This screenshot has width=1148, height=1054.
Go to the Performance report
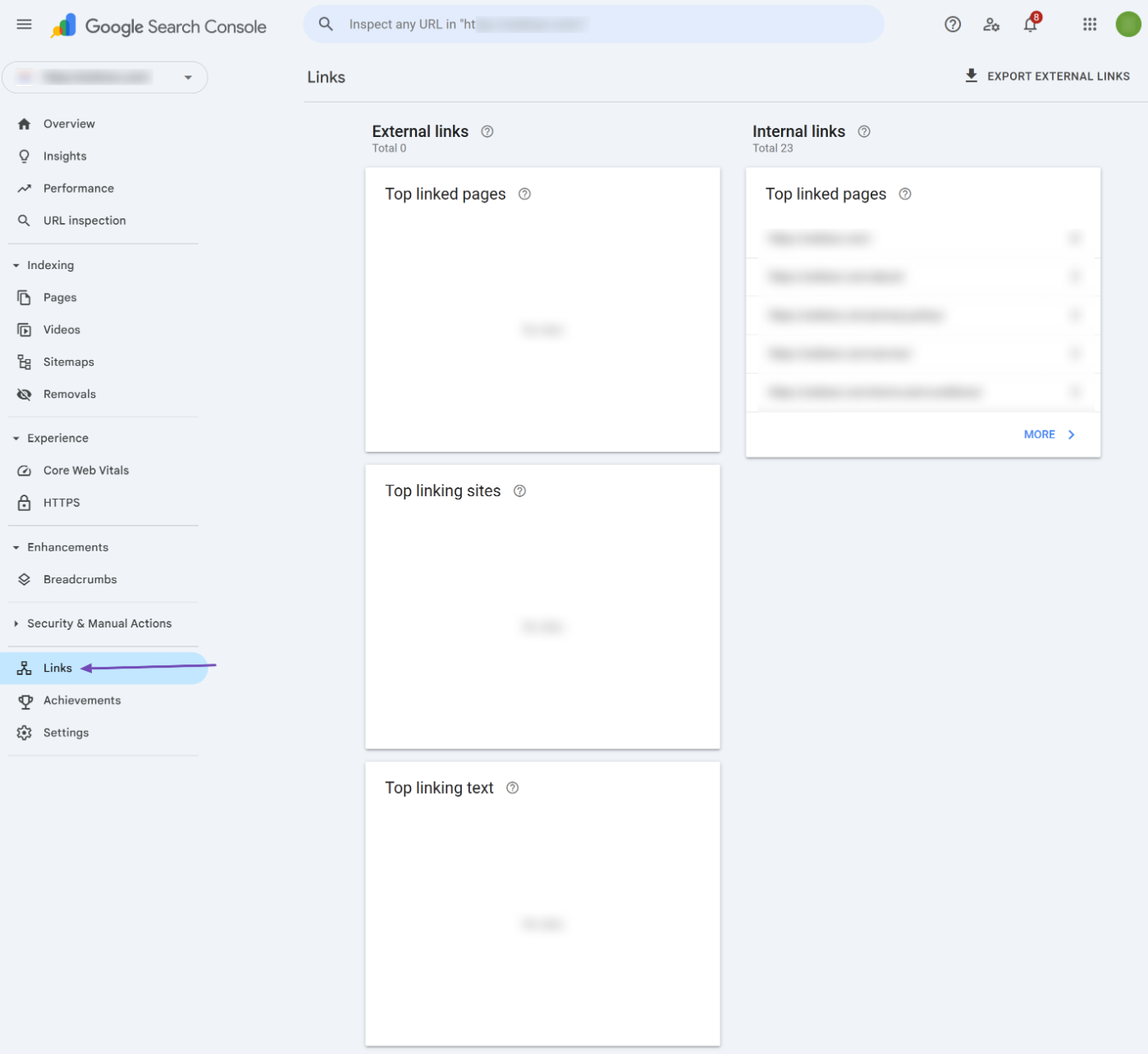click(x=78, y=188)
